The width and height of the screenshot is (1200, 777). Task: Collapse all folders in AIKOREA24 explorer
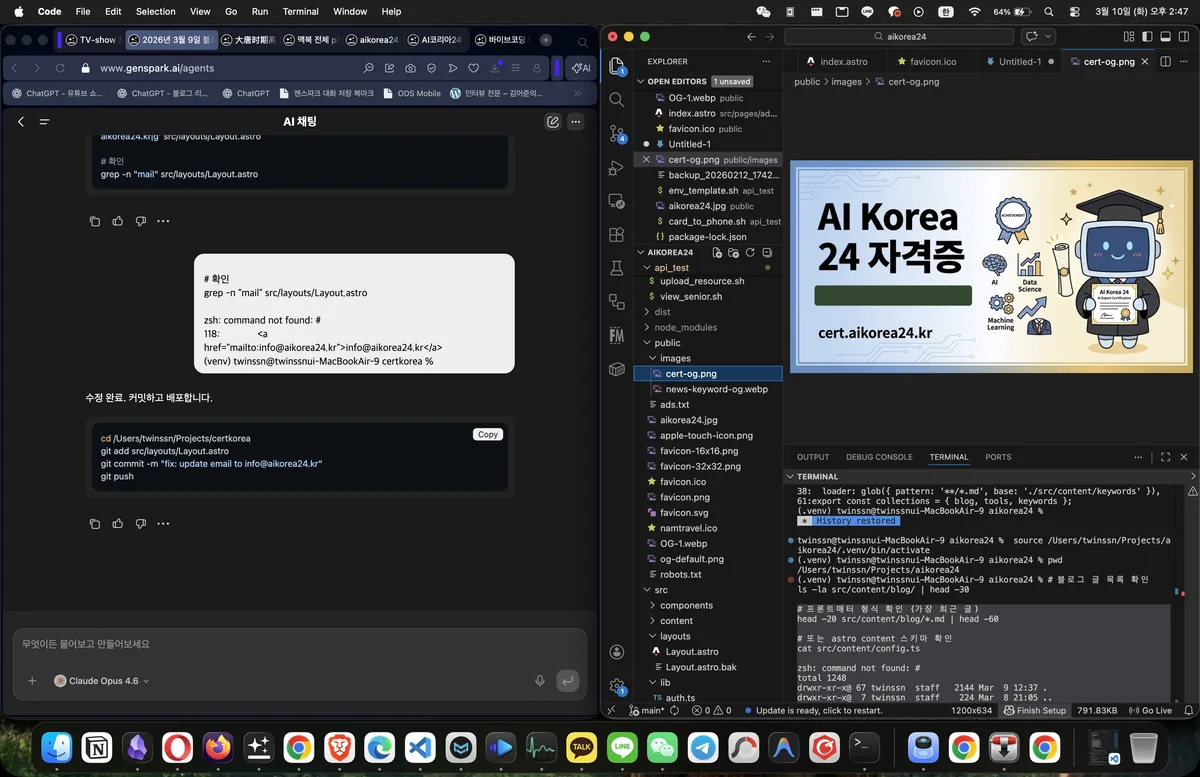pyautogui.click(x=767, y=252)
